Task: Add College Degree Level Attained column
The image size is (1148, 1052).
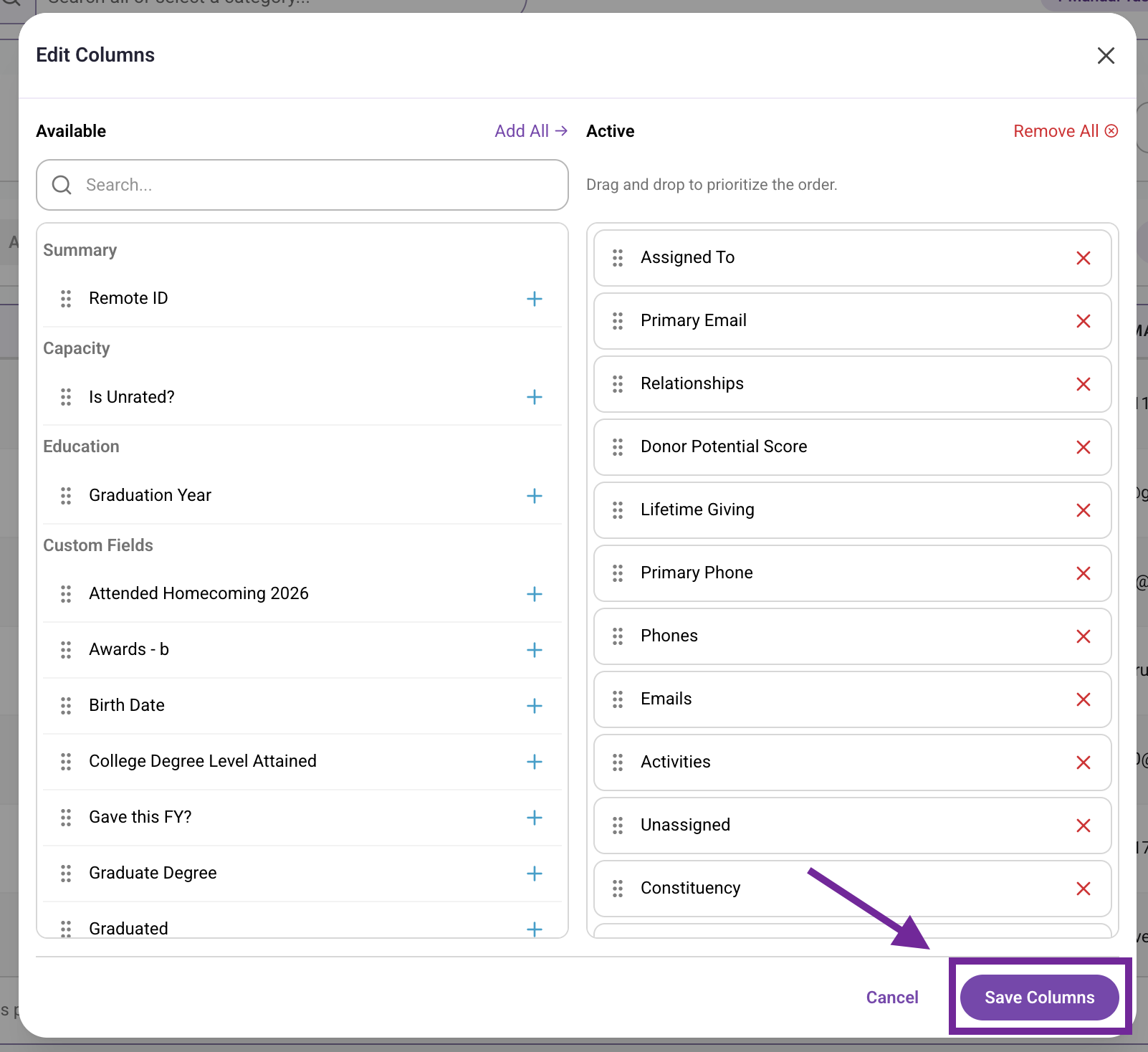Action: (x=534, y=762)
